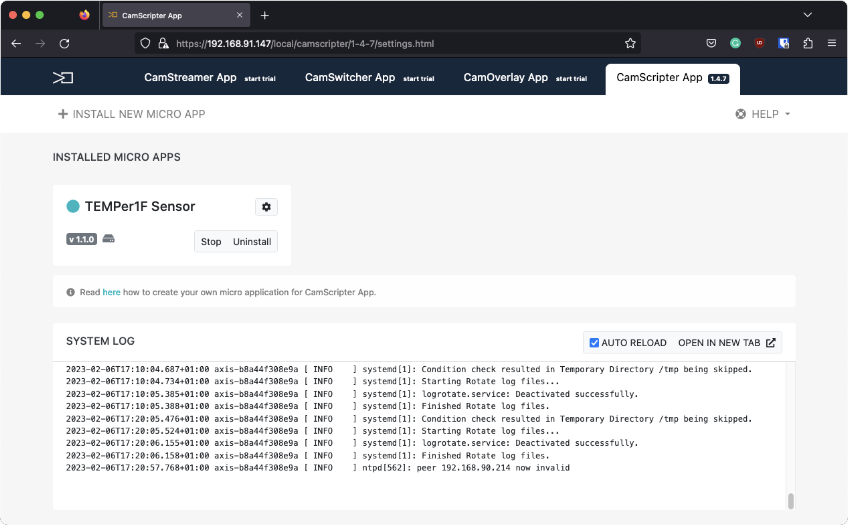The width and height of the screenshot is (848, 525).
Task: Open the Pocket save icon
Action: (711, 43)
